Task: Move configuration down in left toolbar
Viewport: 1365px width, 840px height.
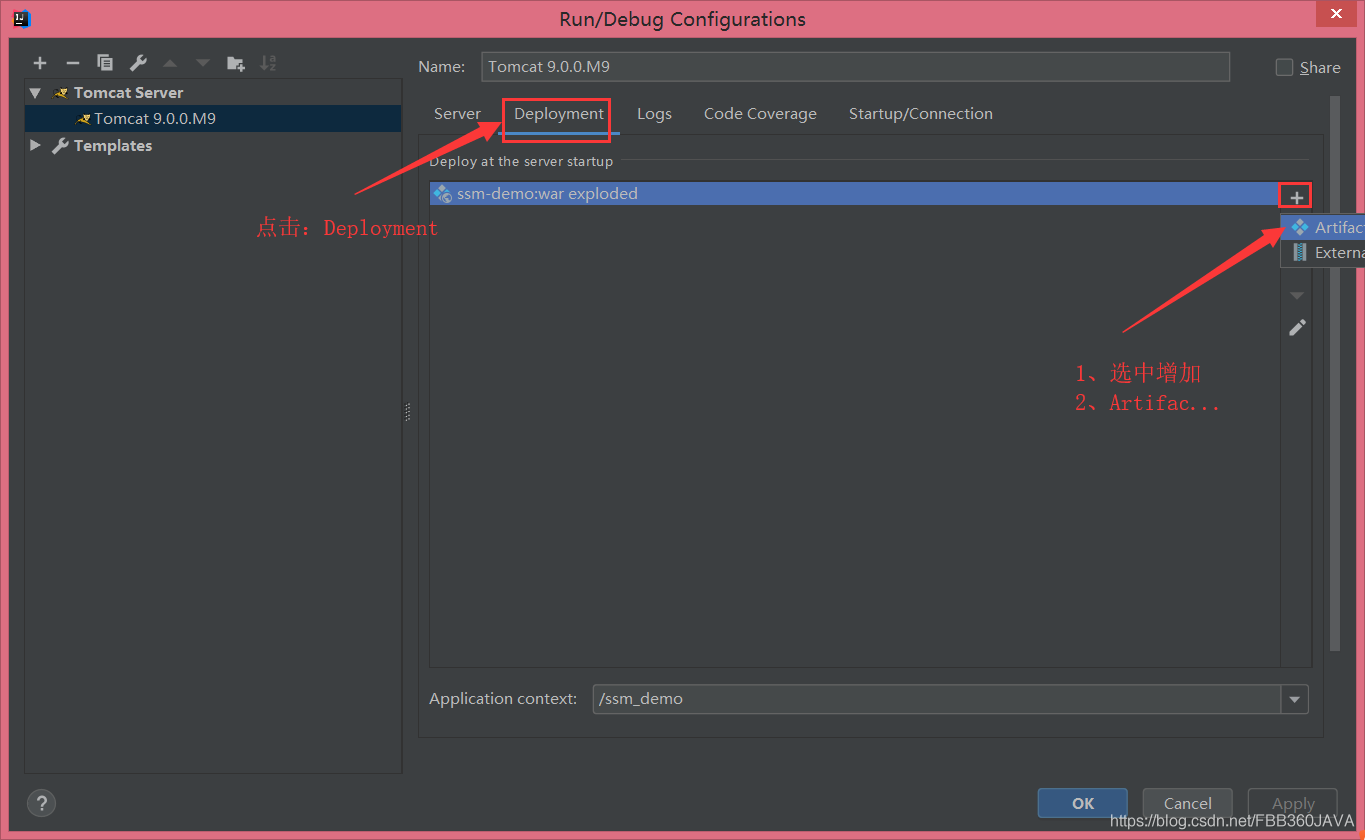Action: (203, 63)
